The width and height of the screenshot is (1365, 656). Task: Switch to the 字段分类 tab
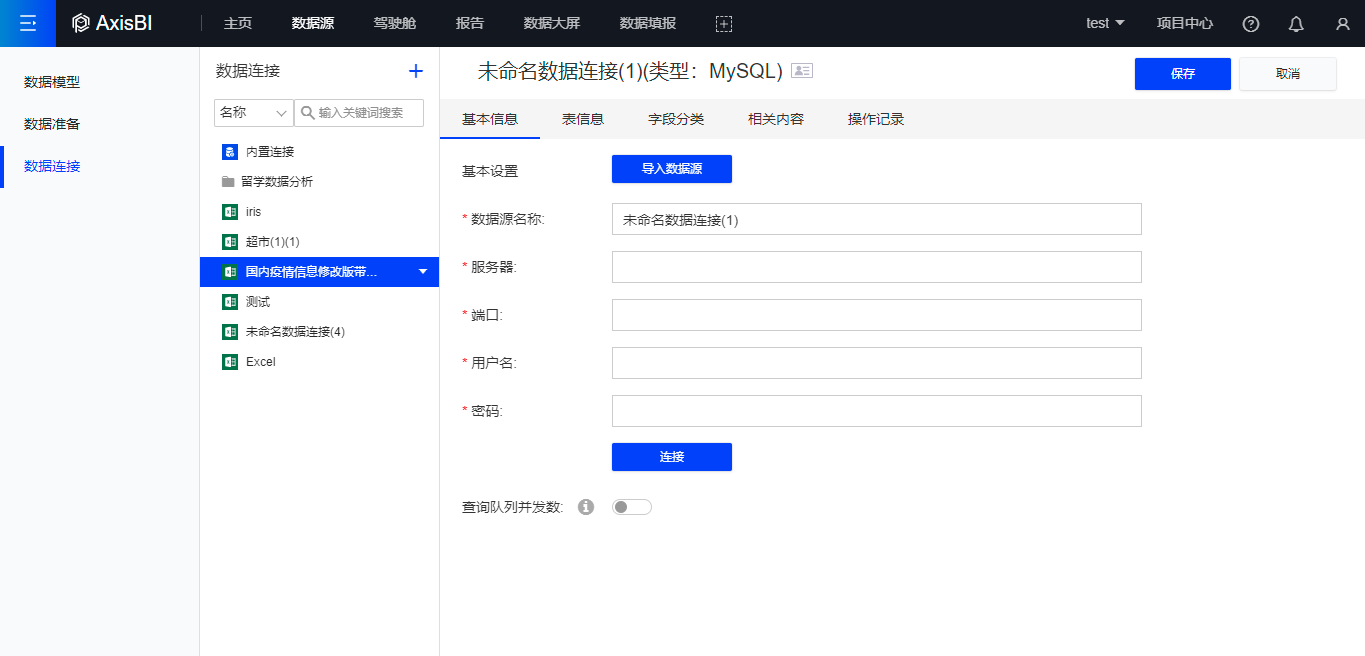click(x=676, y=119)
